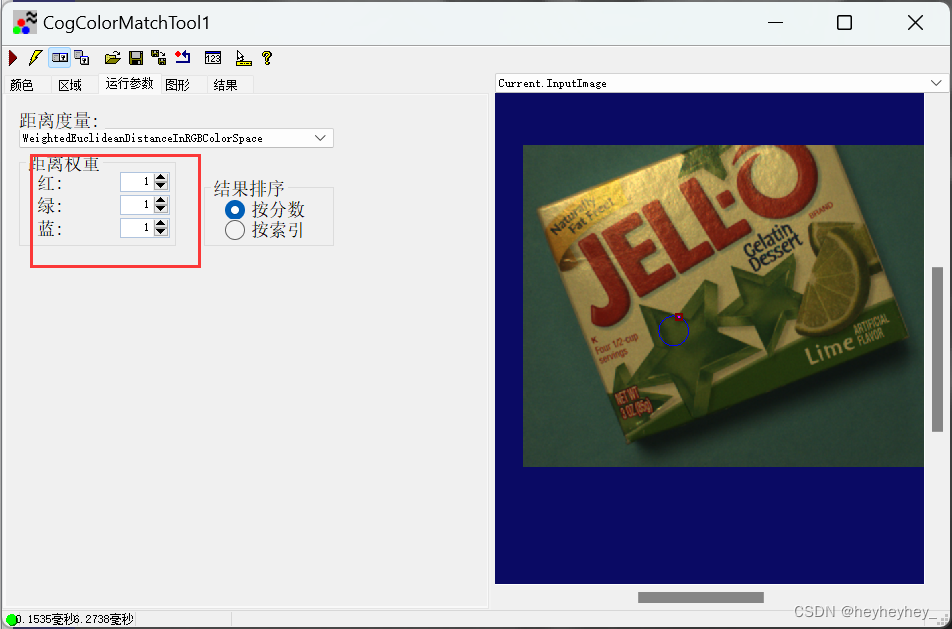The height and width of the screenshot is (629, 952).
Task: Increase the 红 weight with up arrow
Action: coord(161,177)
